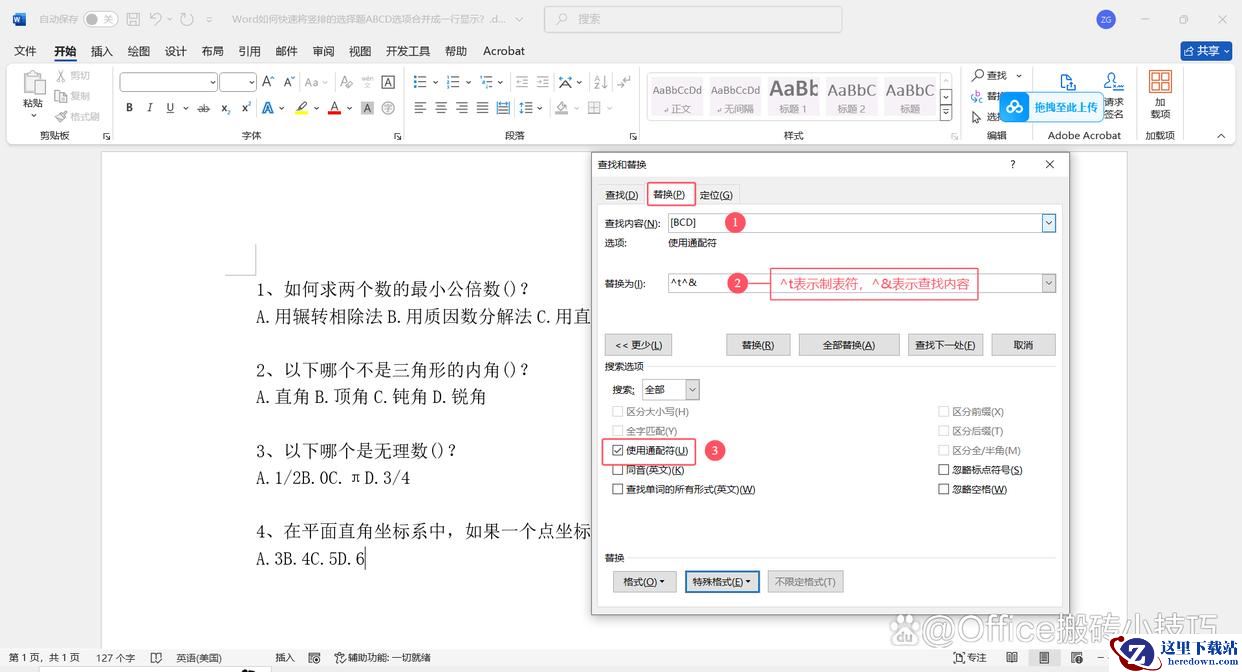Toggle the 自动保存 switch
Viewport: 1242px width, 672px height.
pyautogui.click(x=99, y=19)
